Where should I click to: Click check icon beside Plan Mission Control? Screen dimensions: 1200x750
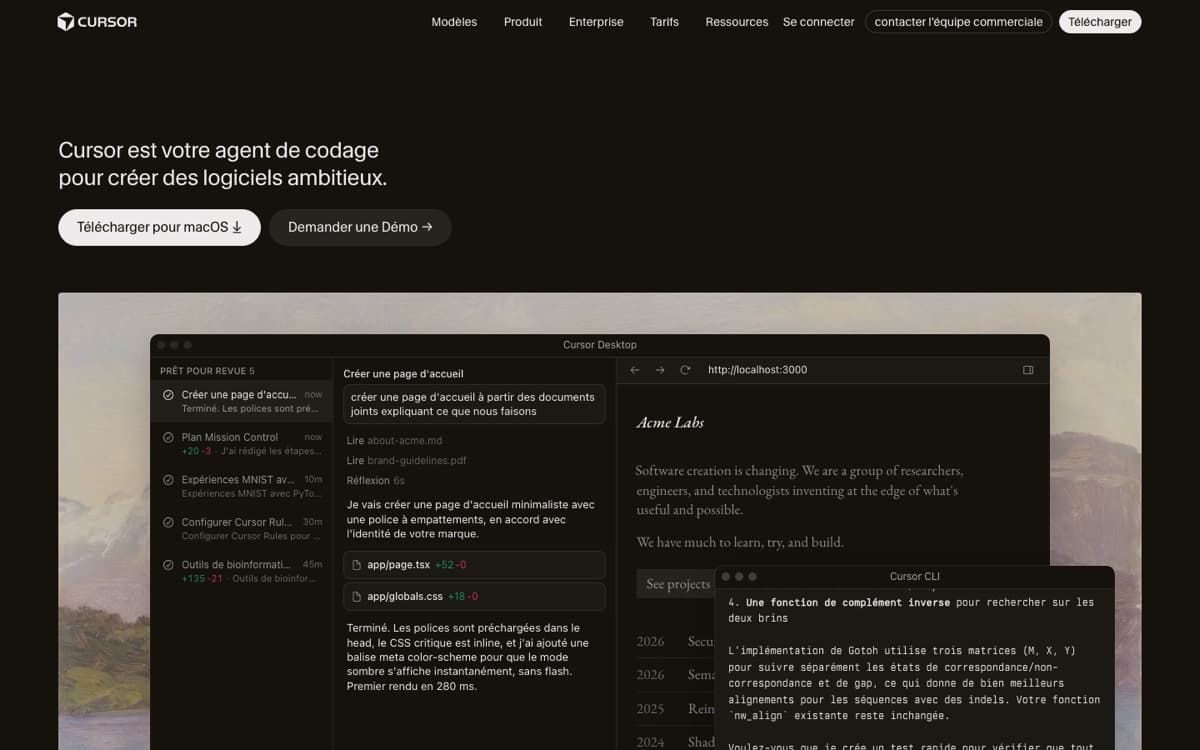pyautogui.click(x=168, y=437)
